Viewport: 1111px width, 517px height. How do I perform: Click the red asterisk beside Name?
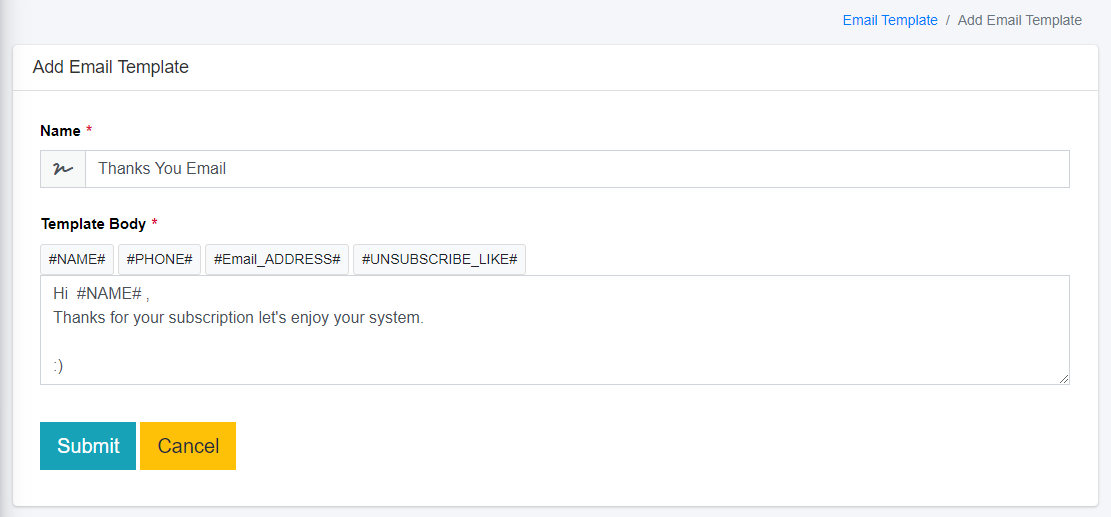click(x=89, y=131)
